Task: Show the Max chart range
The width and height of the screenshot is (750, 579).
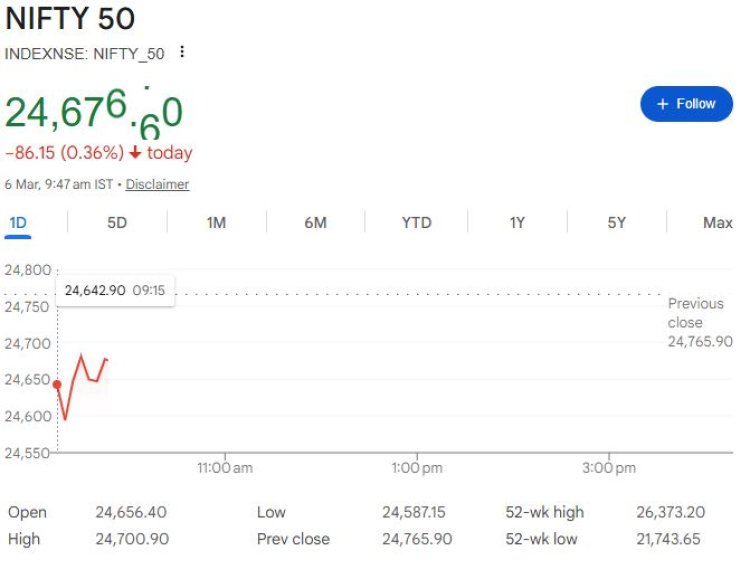Action: (717, 223)
